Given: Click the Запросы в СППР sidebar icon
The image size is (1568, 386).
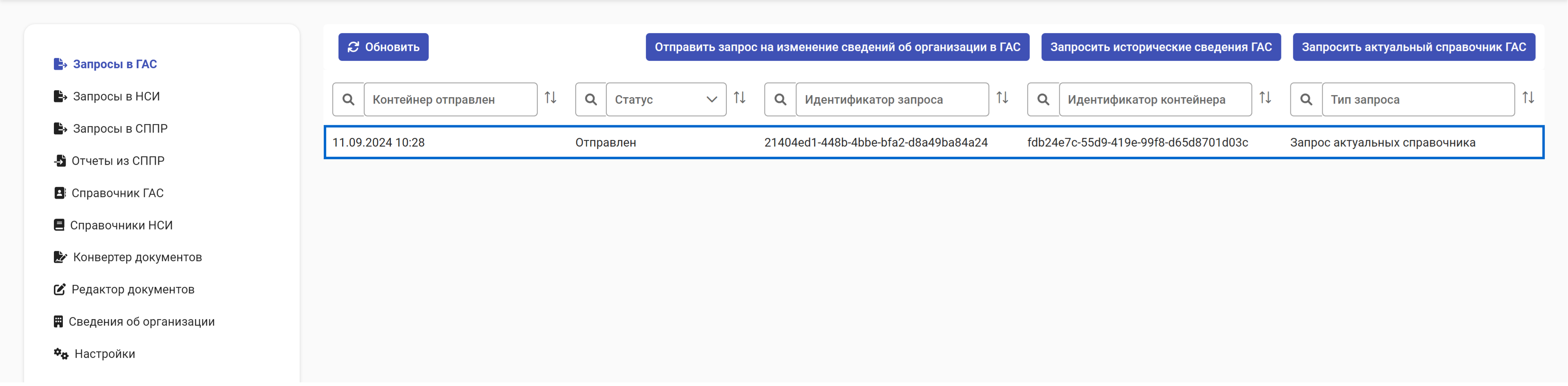Looking at the screenshot, I should coord(60,129).
